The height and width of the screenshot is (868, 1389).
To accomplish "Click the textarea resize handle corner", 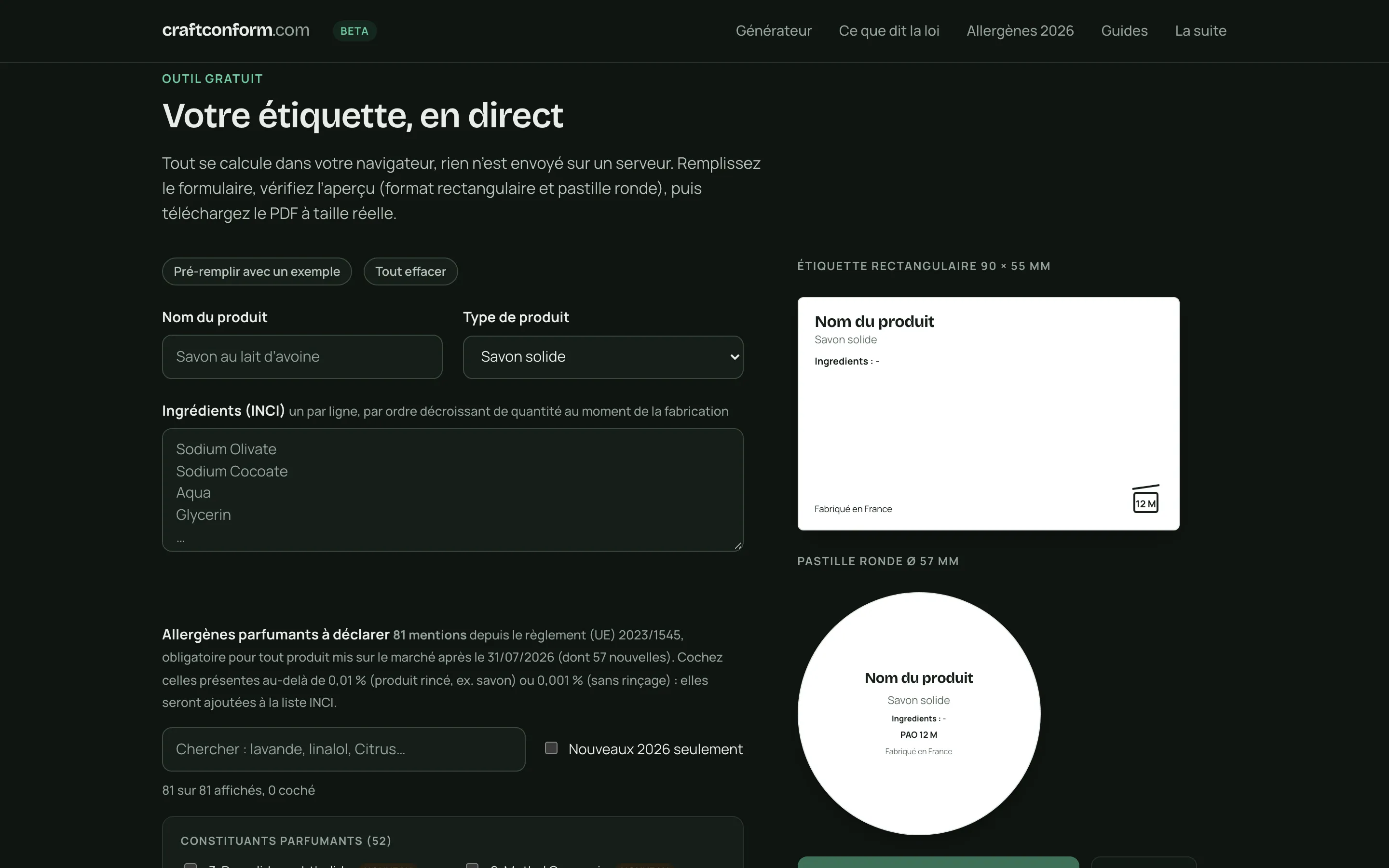I will click(737, 545).
